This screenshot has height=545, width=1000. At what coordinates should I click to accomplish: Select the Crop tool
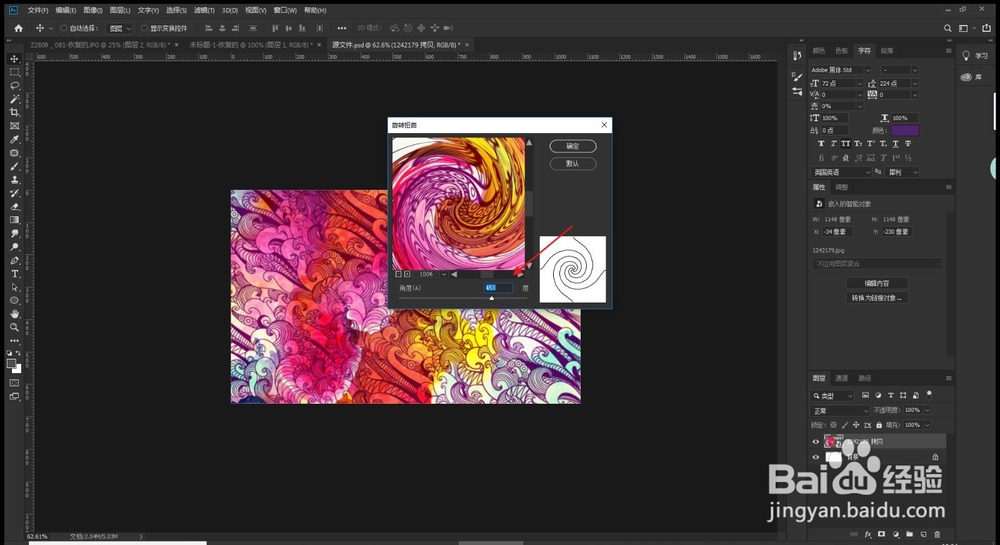coord(14,112)
